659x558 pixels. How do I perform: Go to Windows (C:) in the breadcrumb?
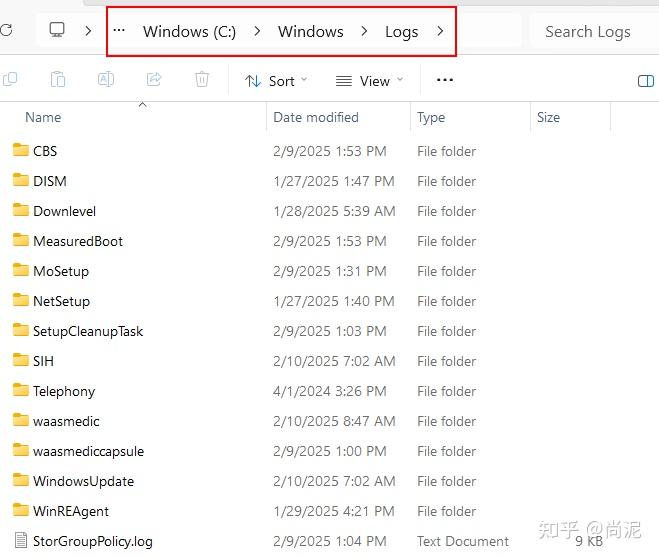pos(189,32)
